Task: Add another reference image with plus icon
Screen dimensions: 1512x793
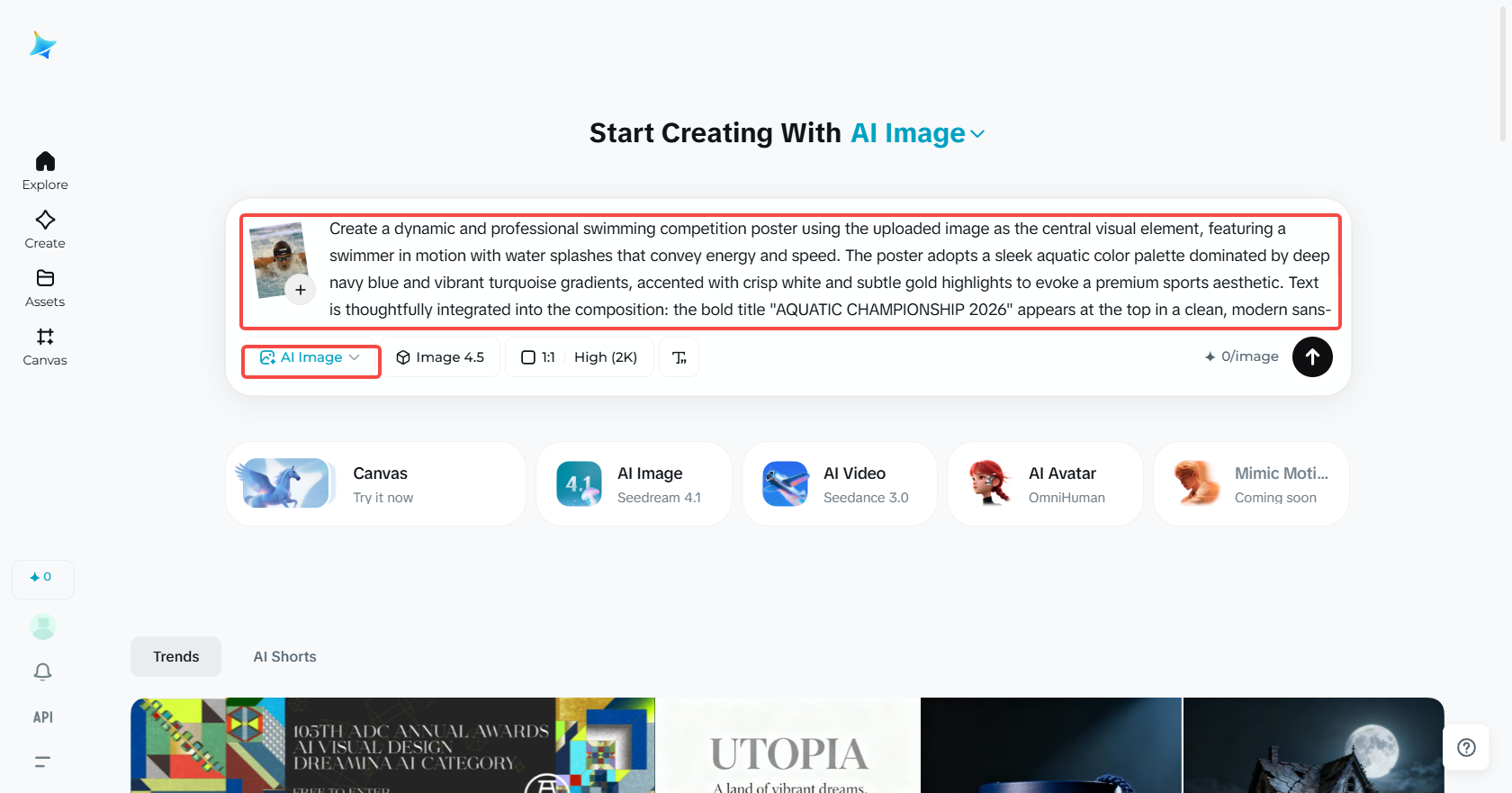Action: pos(301,290)
